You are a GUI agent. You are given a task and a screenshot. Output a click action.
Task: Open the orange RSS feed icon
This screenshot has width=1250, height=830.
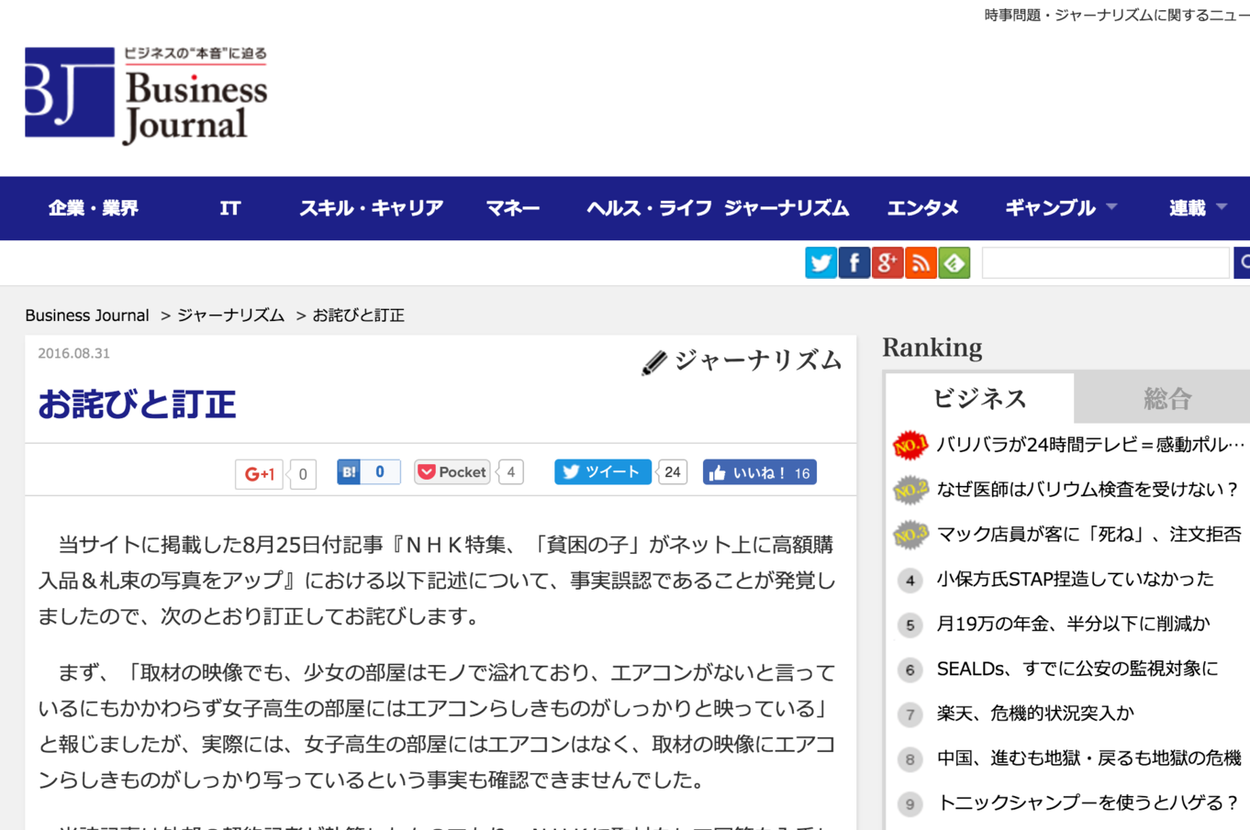click(x=920, y=263)
